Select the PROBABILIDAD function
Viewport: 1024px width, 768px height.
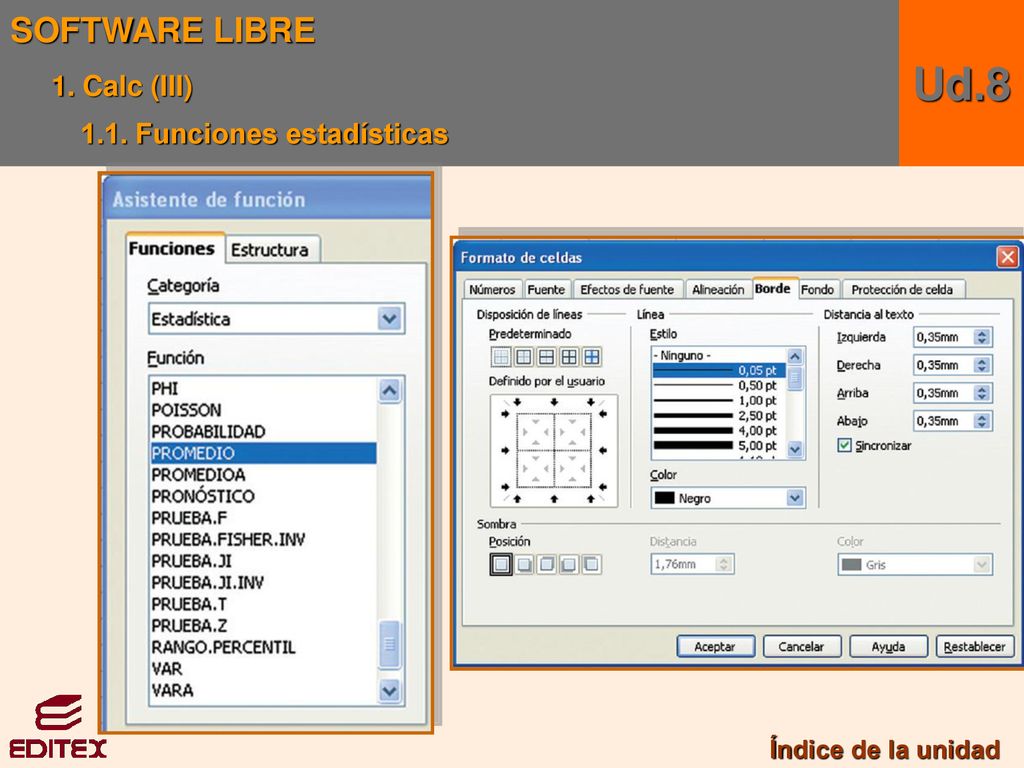[x=263, y=432]
